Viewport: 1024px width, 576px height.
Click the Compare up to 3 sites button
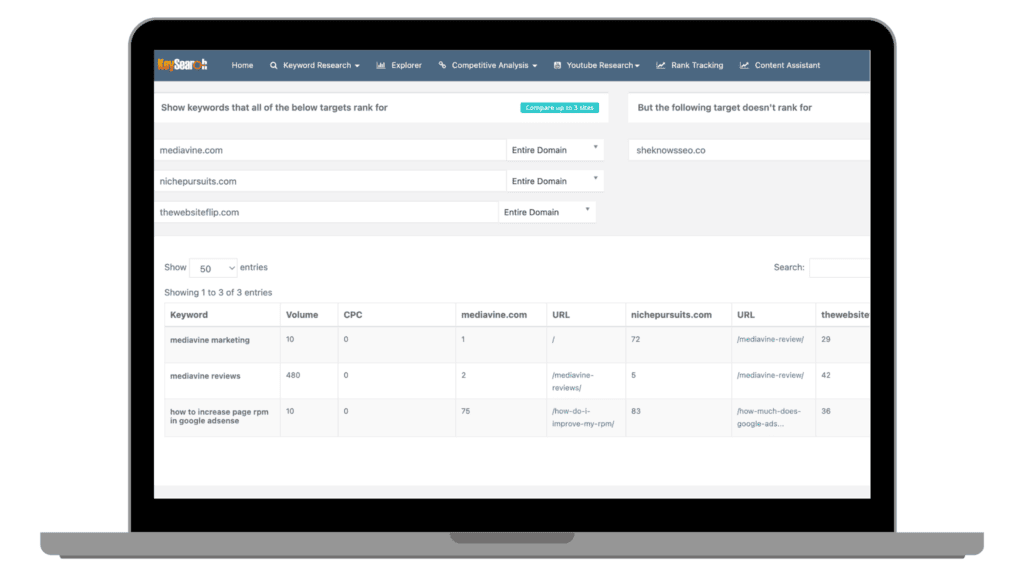pos(560,108)
